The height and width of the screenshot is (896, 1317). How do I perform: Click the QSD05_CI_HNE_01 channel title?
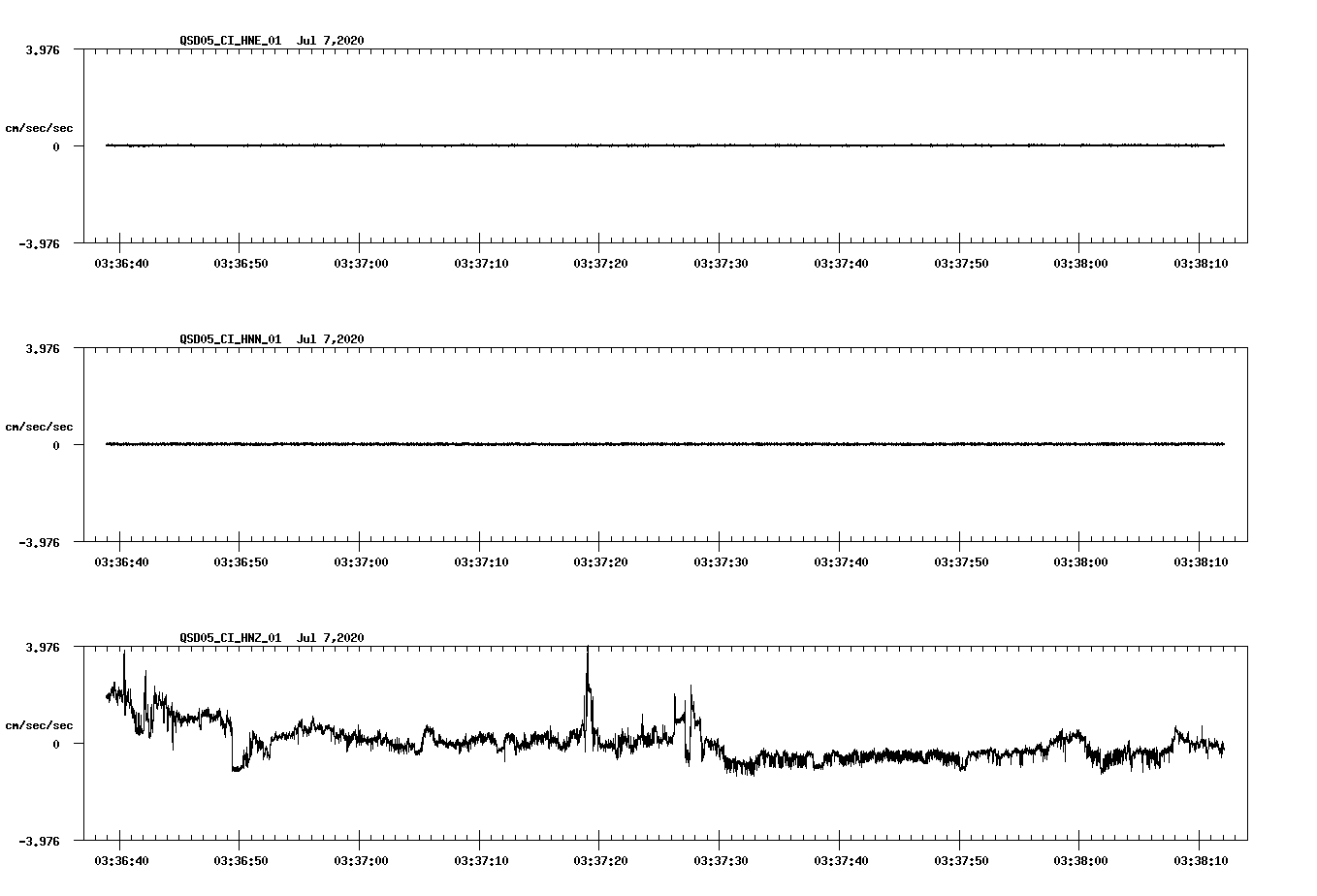[x=231, y=41]
